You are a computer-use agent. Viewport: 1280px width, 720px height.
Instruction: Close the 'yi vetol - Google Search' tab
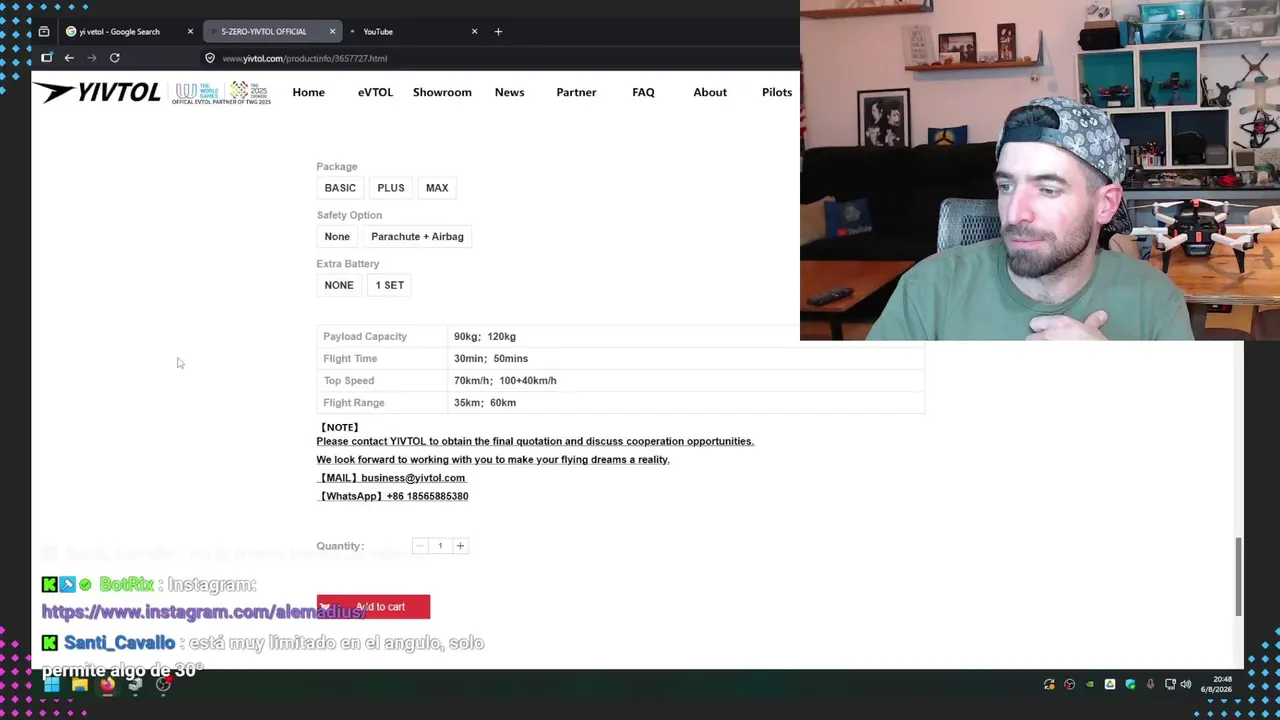click(x=190, y=31)
